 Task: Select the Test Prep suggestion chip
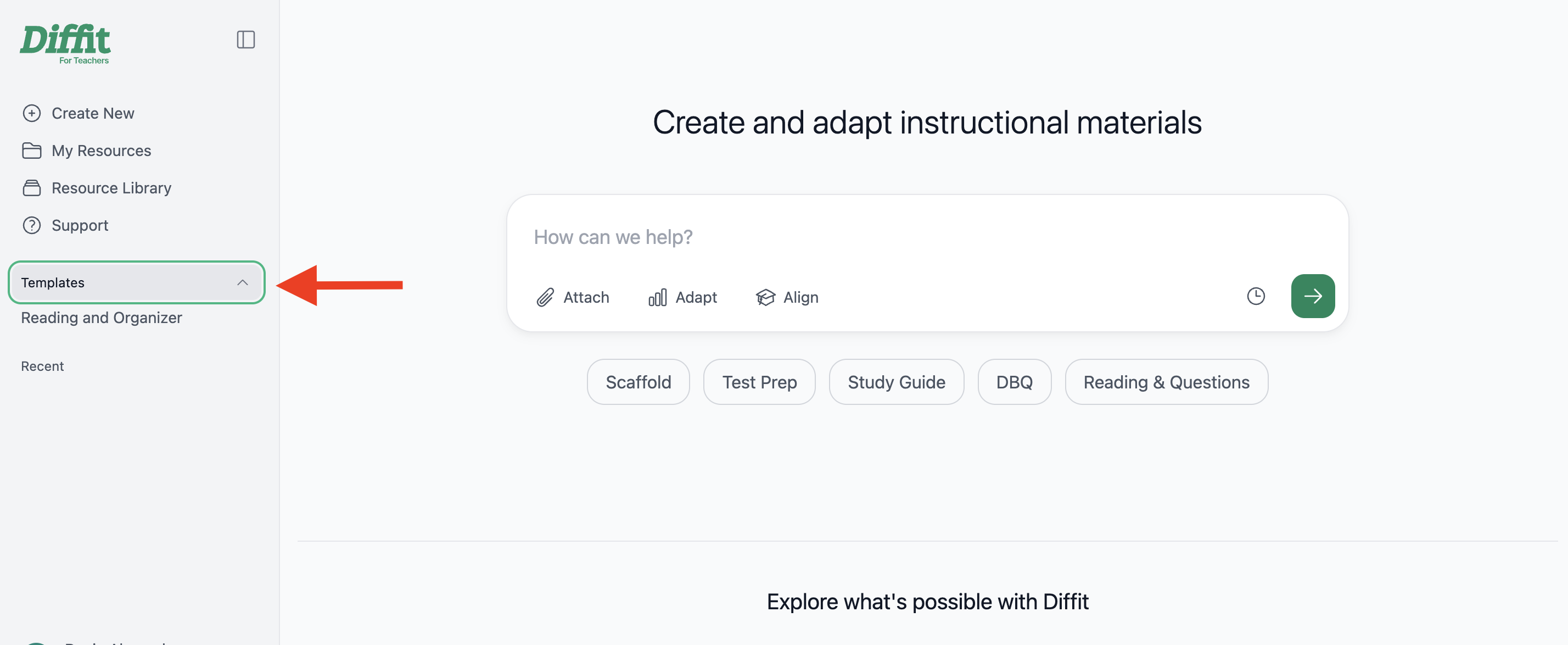(x=759, y=382)
